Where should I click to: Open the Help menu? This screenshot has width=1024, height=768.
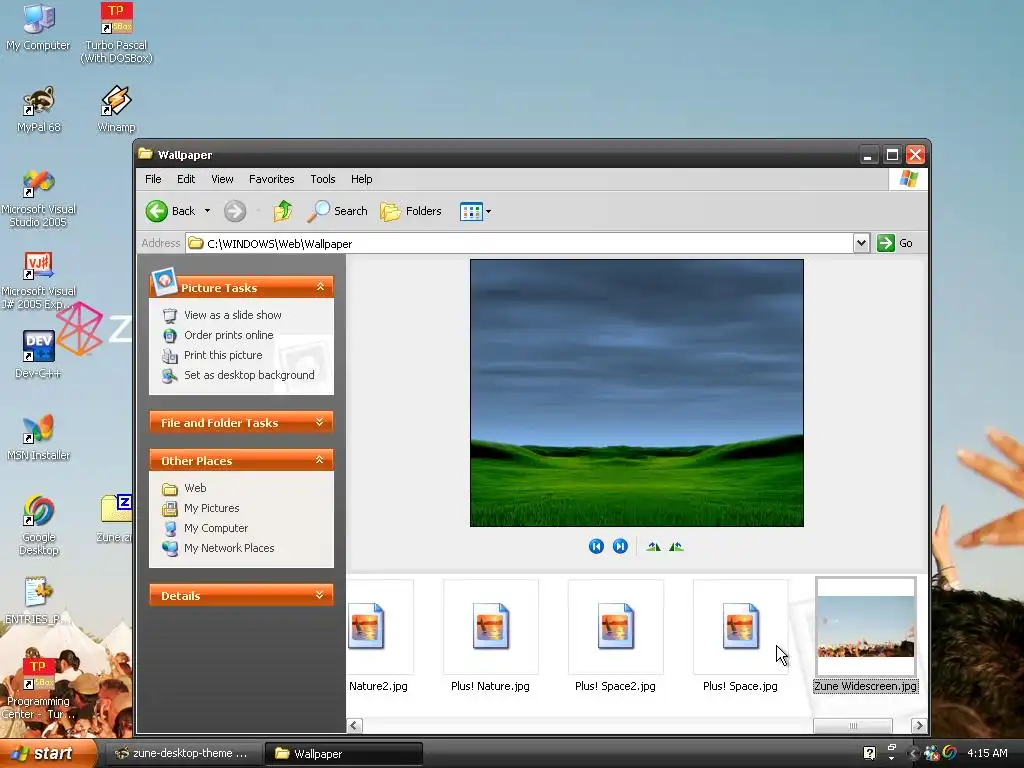coord(361,179)
